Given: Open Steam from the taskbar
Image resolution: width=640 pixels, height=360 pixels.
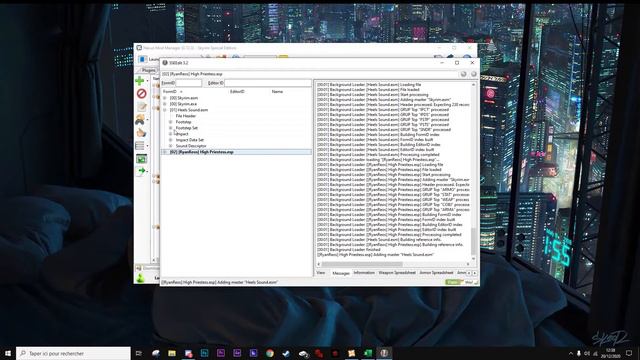Looking at the screenshot, I should 286,353.
